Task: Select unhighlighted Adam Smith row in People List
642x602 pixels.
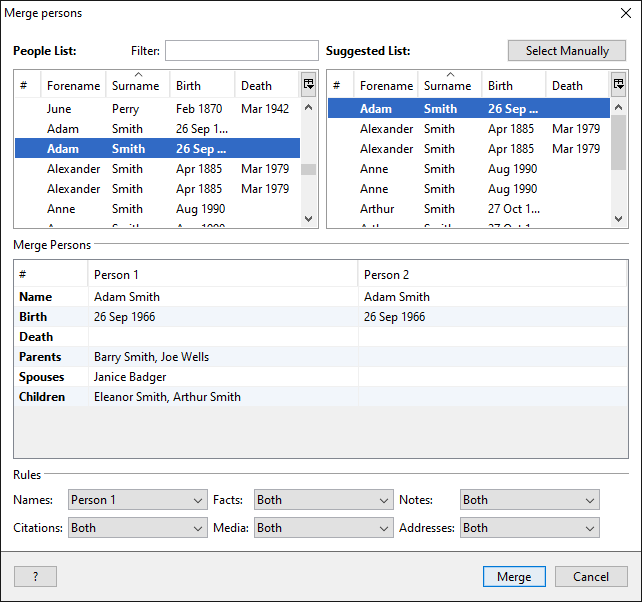Action: [x=157, y=129]
